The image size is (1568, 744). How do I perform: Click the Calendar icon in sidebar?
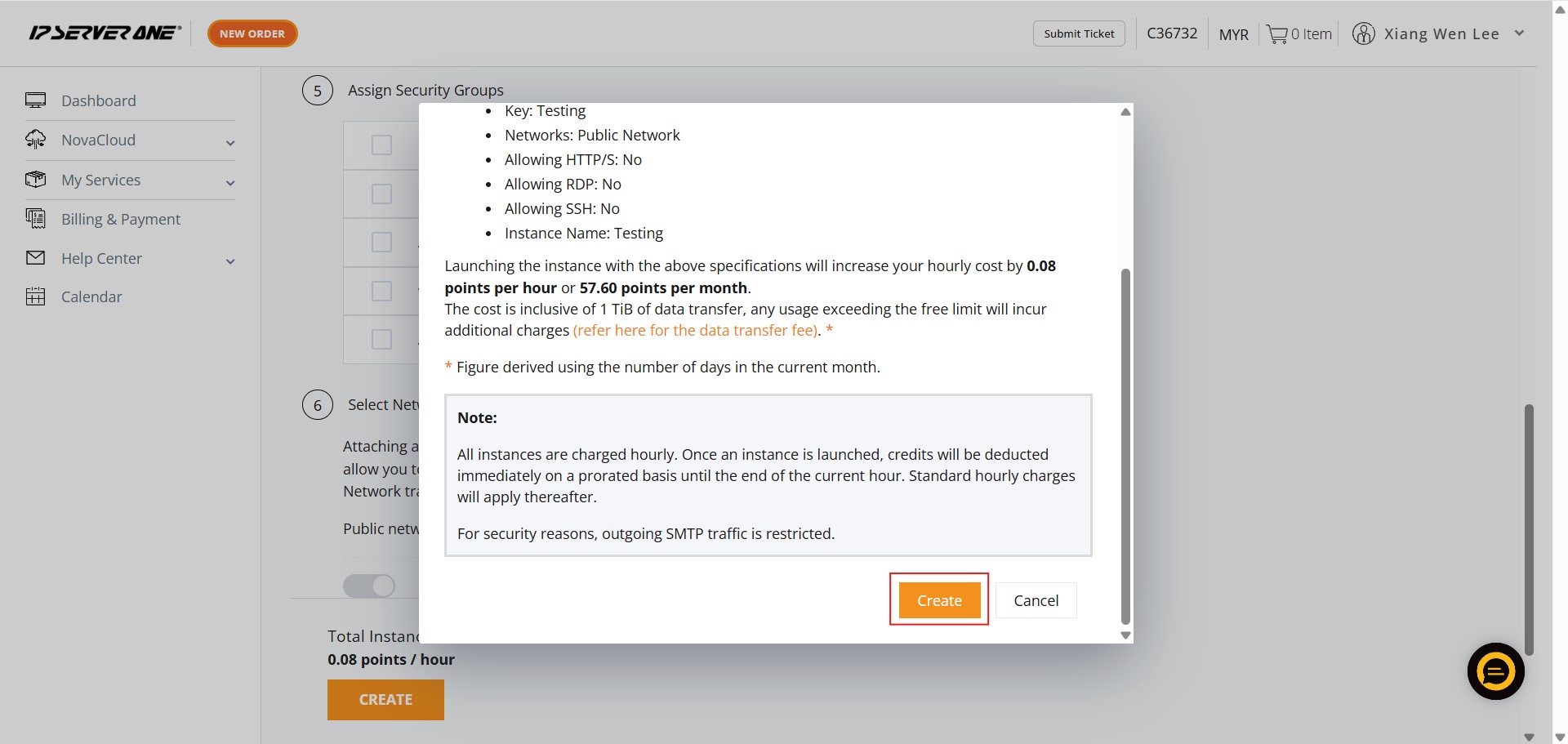coord(35,296)
